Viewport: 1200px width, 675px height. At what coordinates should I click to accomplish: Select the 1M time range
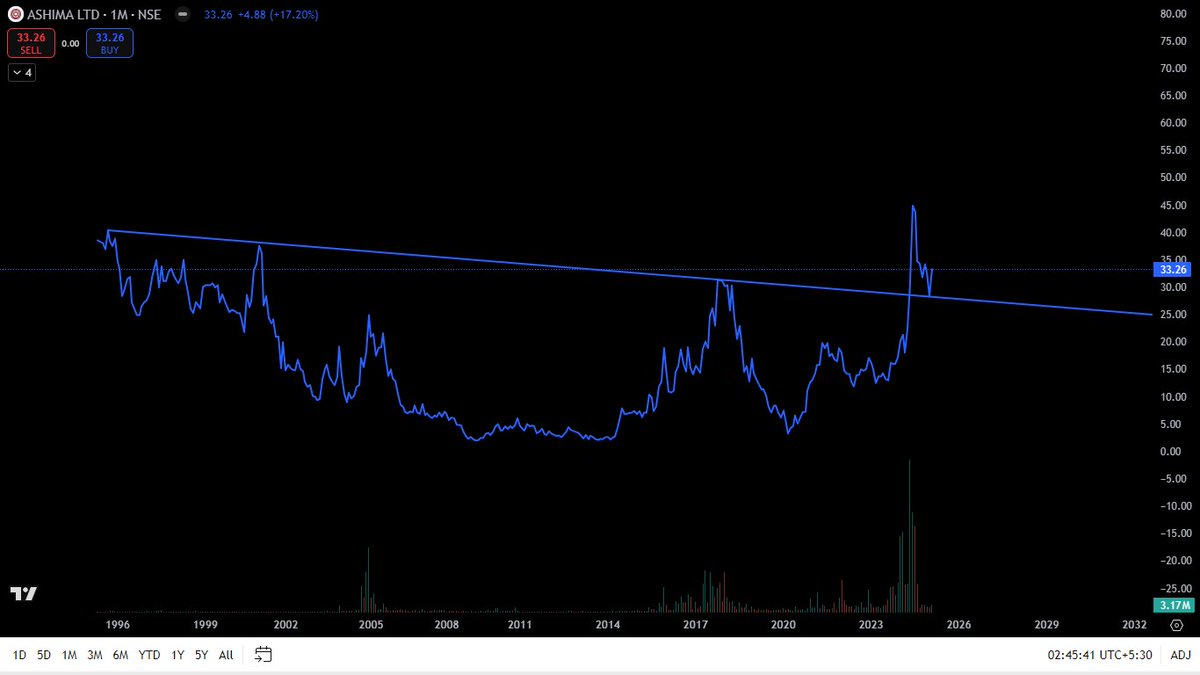pyautogui.click(x=69, y=655)
